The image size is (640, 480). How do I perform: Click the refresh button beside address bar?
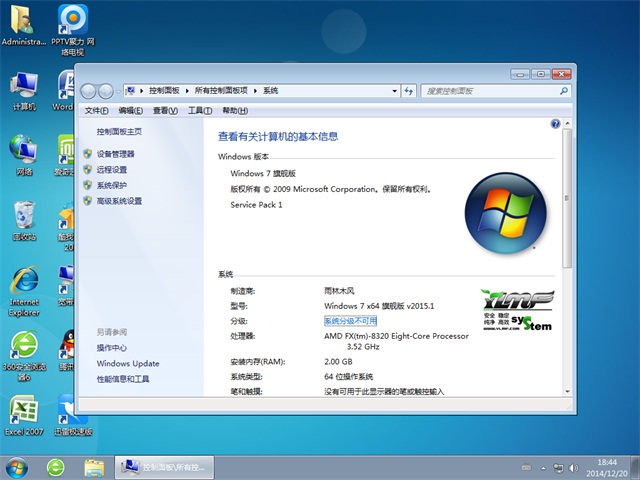(x=409, y=91)
